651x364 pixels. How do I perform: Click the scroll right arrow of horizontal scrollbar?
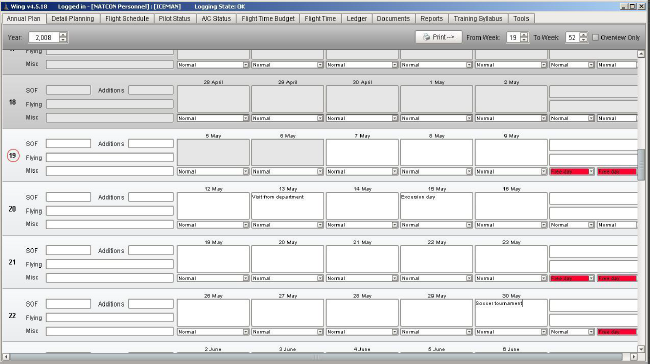(x=634, y=357)
